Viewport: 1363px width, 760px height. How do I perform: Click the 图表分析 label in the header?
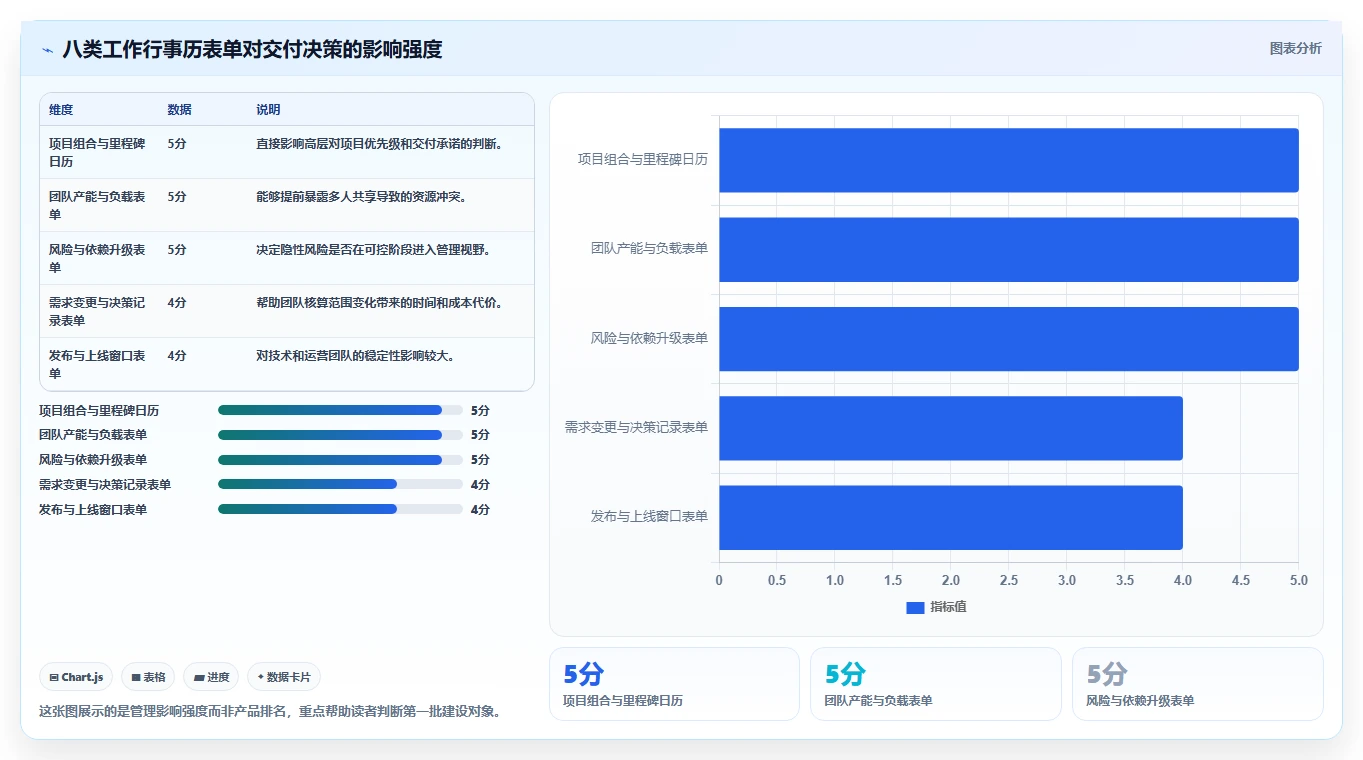coord(1295,48)
